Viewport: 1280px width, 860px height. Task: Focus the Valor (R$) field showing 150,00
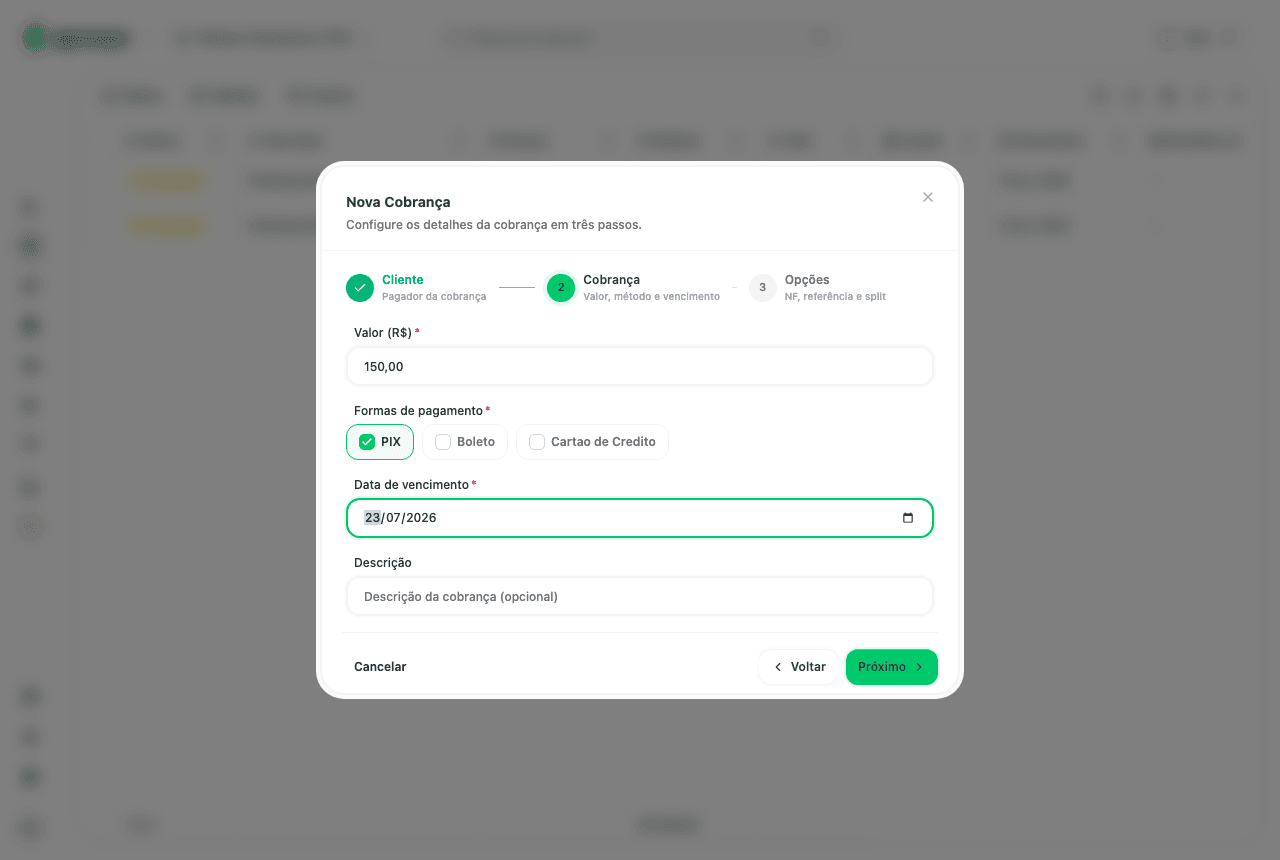click(640, 366)
